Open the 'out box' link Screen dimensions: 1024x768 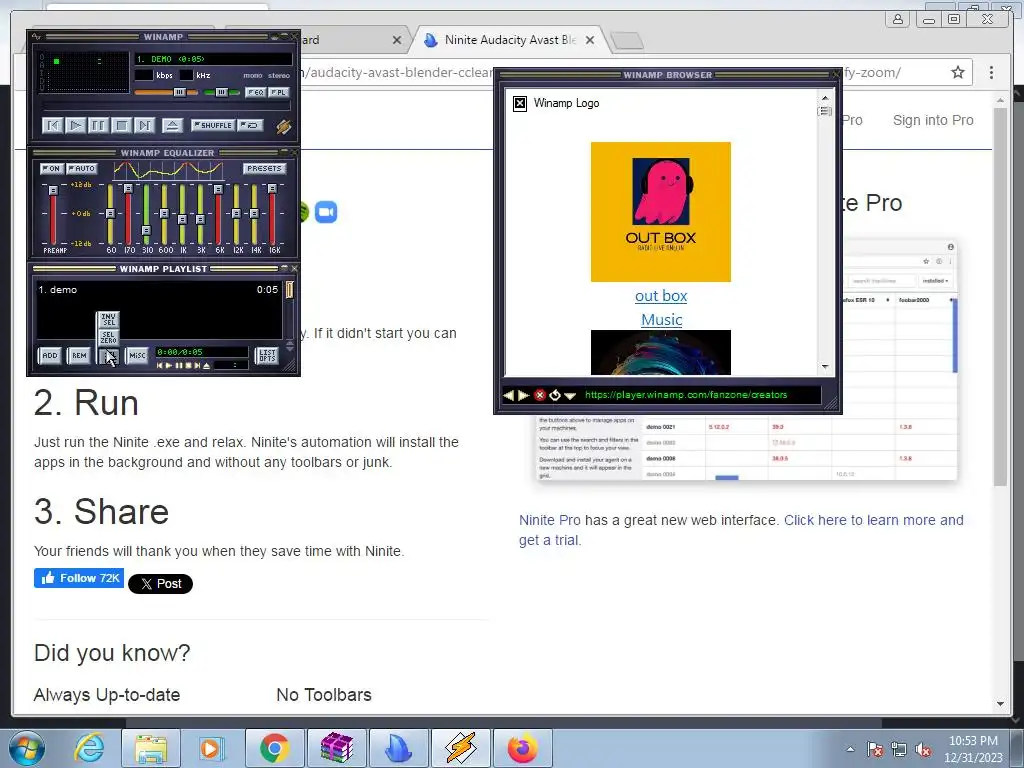[x=661, y=296]
